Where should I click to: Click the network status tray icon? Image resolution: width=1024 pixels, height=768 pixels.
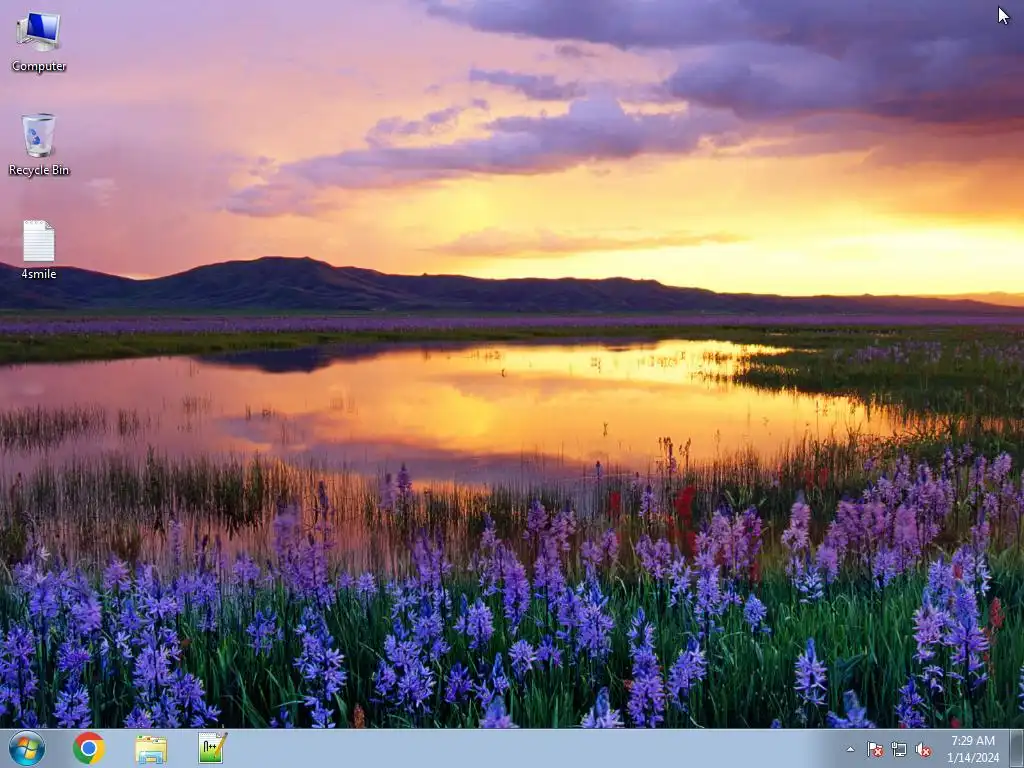899,749
